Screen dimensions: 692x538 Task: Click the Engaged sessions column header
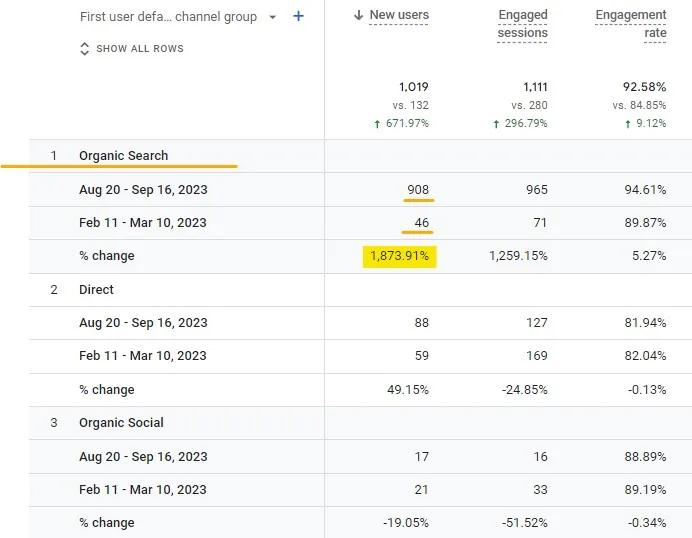coord(523,24)
